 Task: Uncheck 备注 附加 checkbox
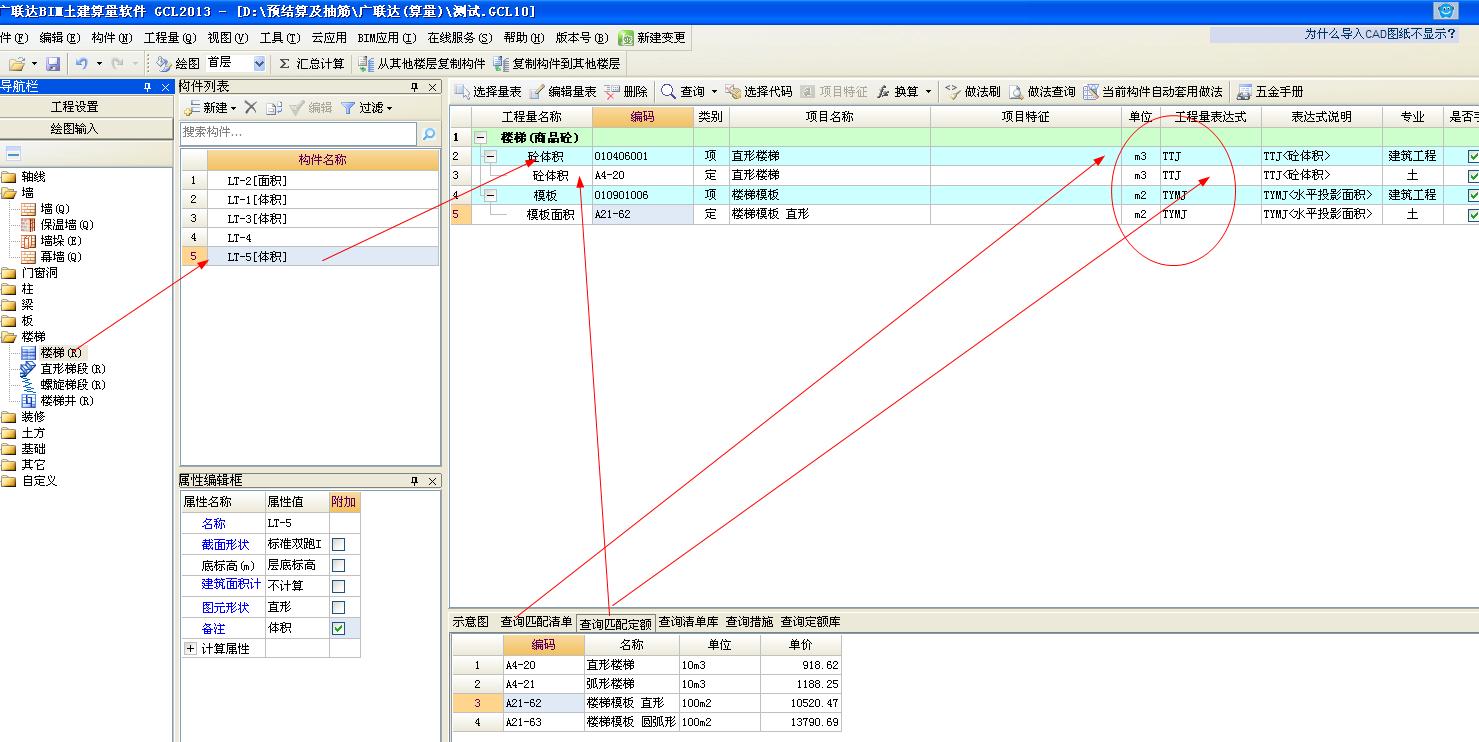point(338,628)
